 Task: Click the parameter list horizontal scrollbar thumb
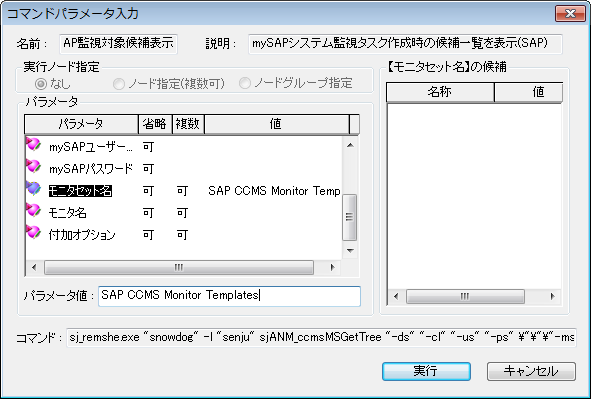tap(179, 268)
